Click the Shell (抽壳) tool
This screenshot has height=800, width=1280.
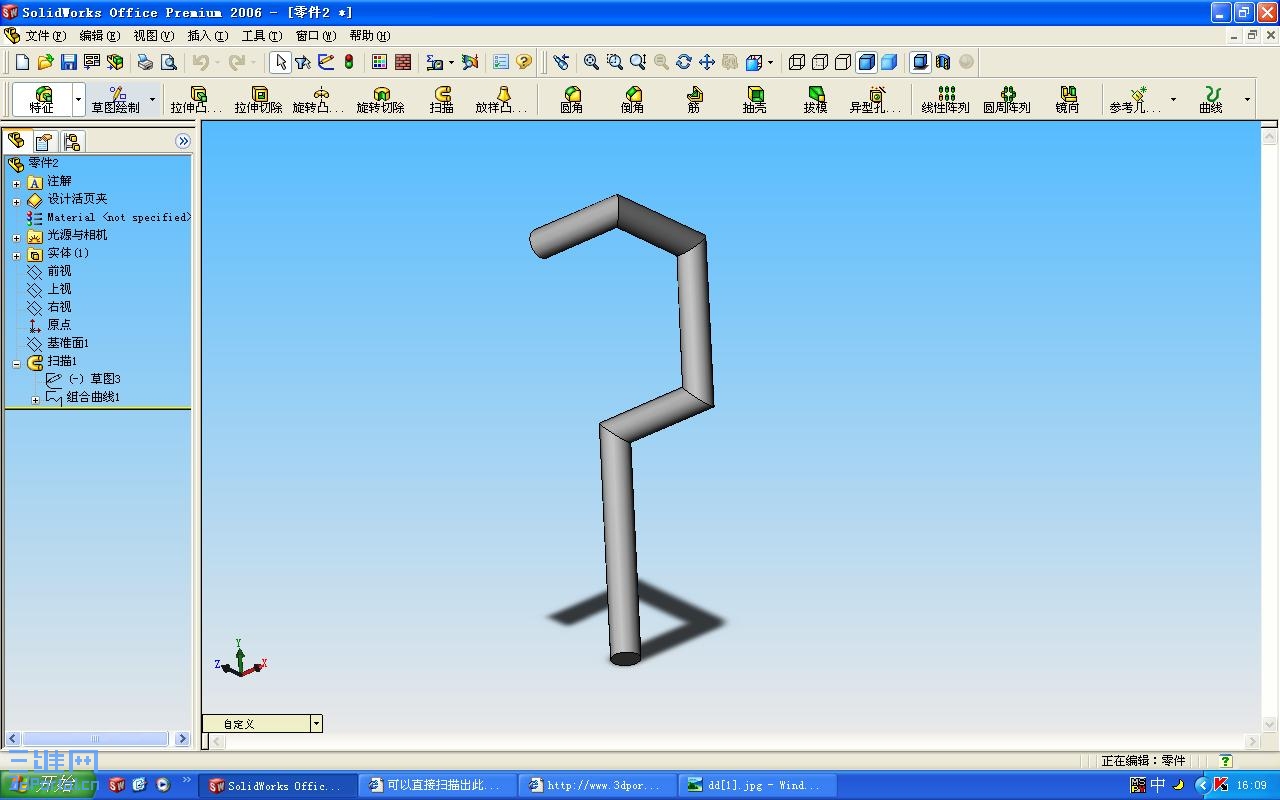[x=755, y=100]
